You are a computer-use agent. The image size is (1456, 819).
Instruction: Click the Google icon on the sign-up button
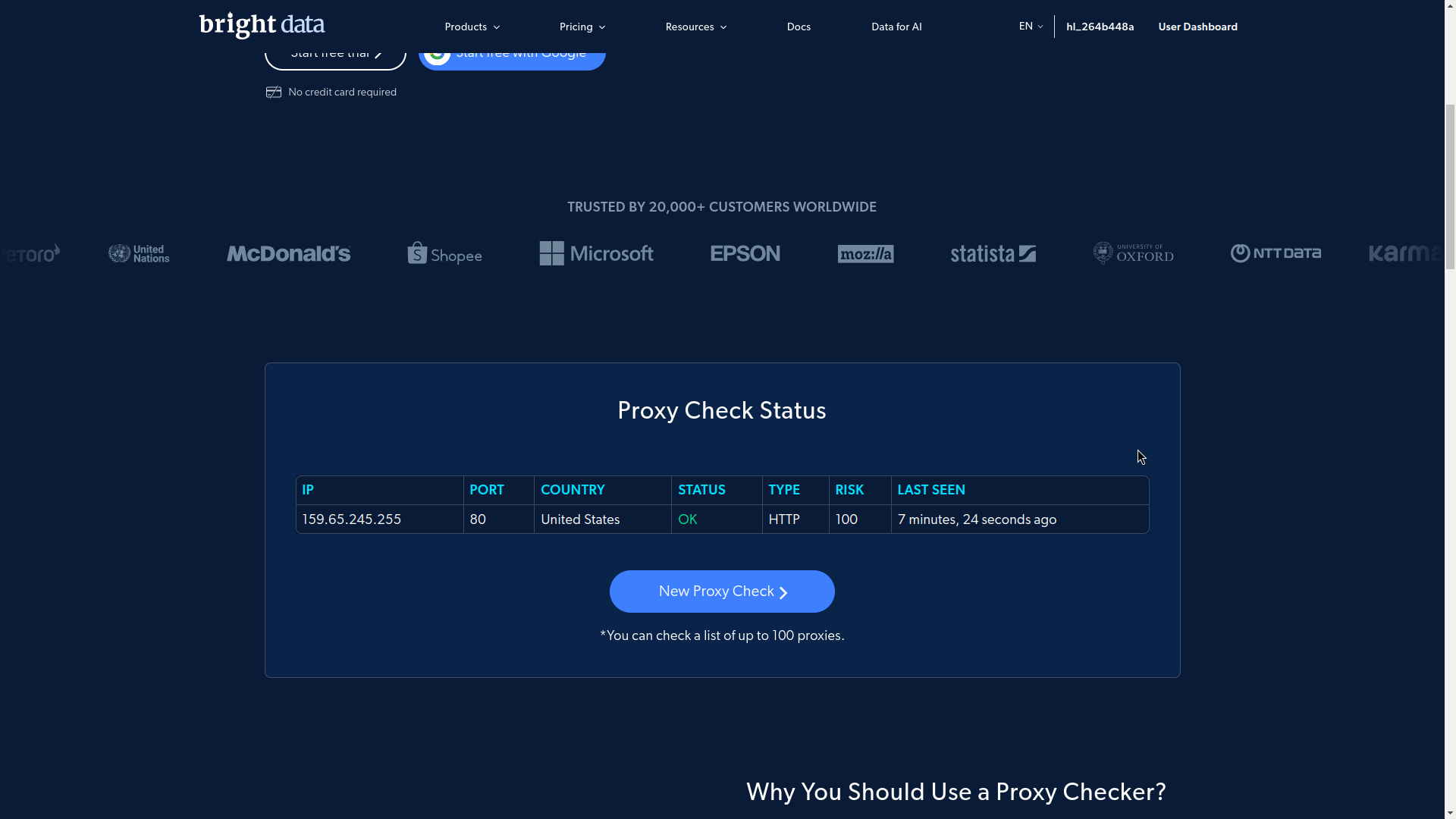pos(438,53)
